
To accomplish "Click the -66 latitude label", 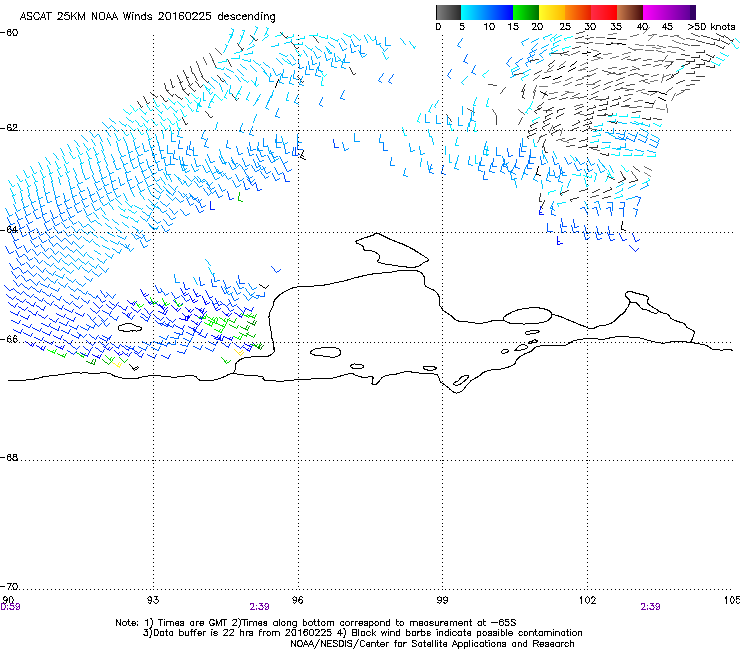I will pos(9,339).
